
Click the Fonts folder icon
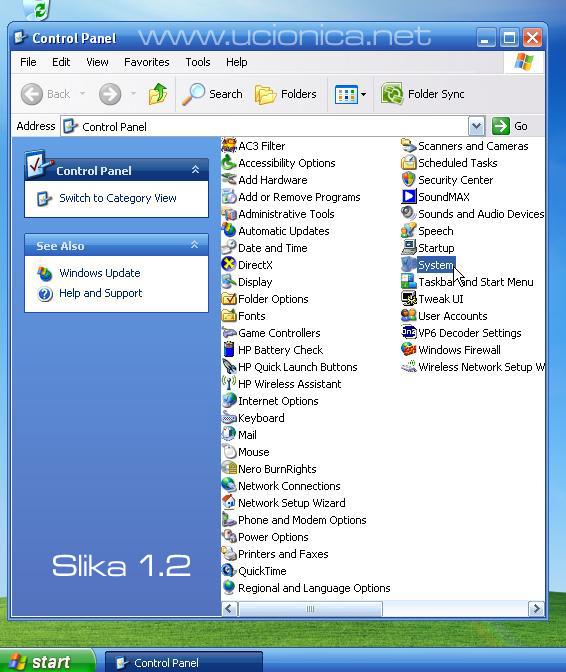(229, 315)
